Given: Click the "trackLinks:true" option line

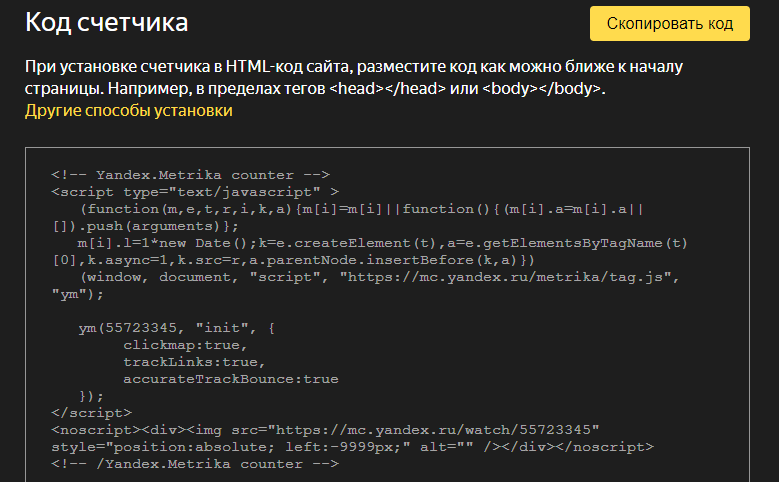Looking at the screenshot, I should 193,362.
